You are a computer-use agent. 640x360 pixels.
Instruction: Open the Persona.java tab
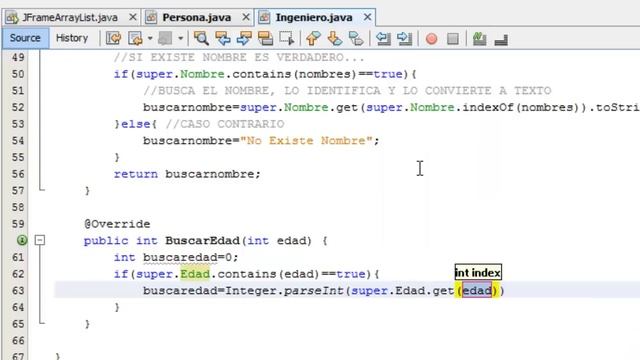point(197,18)
